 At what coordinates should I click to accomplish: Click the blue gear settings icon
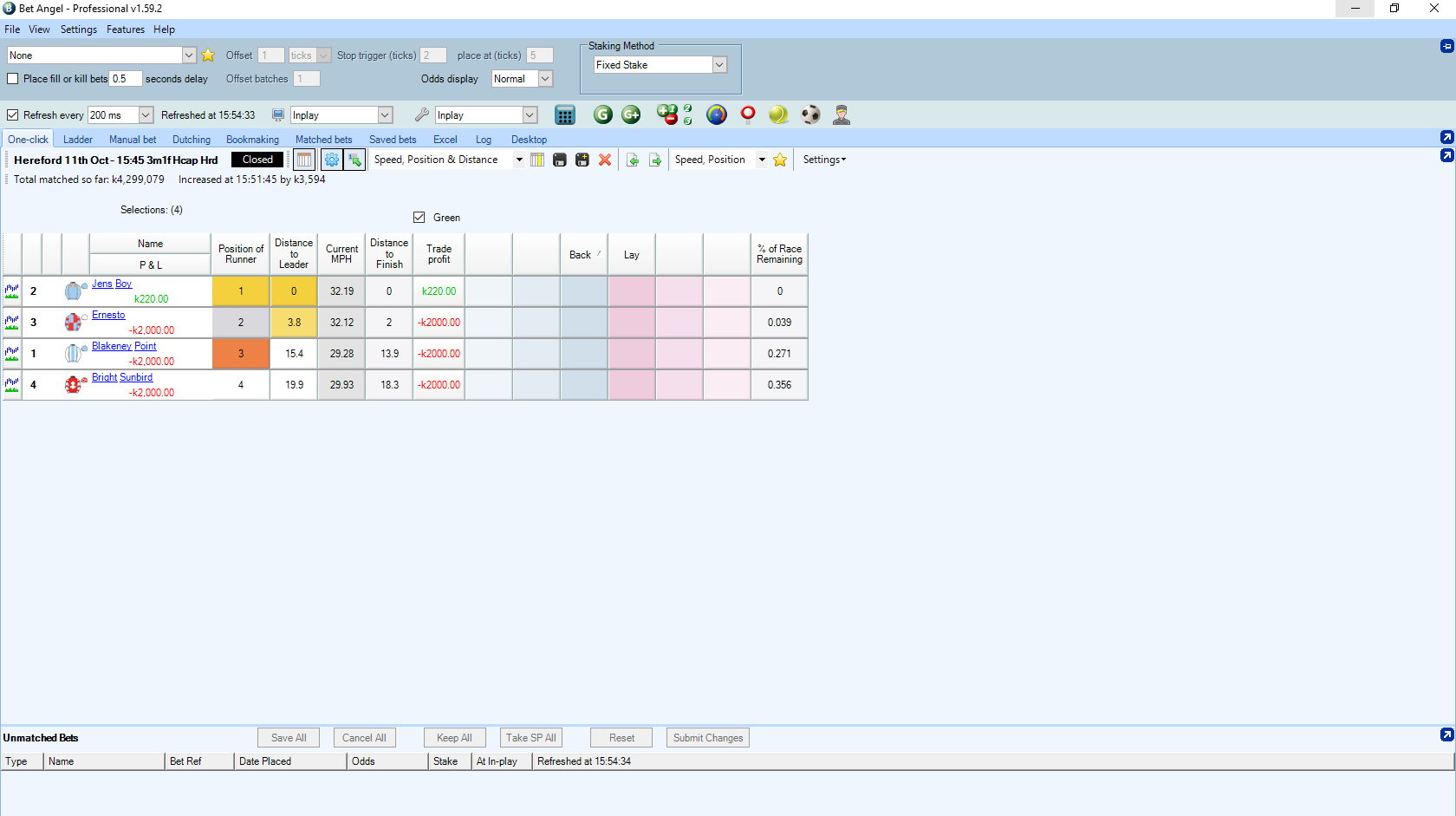tap(332, 160)
